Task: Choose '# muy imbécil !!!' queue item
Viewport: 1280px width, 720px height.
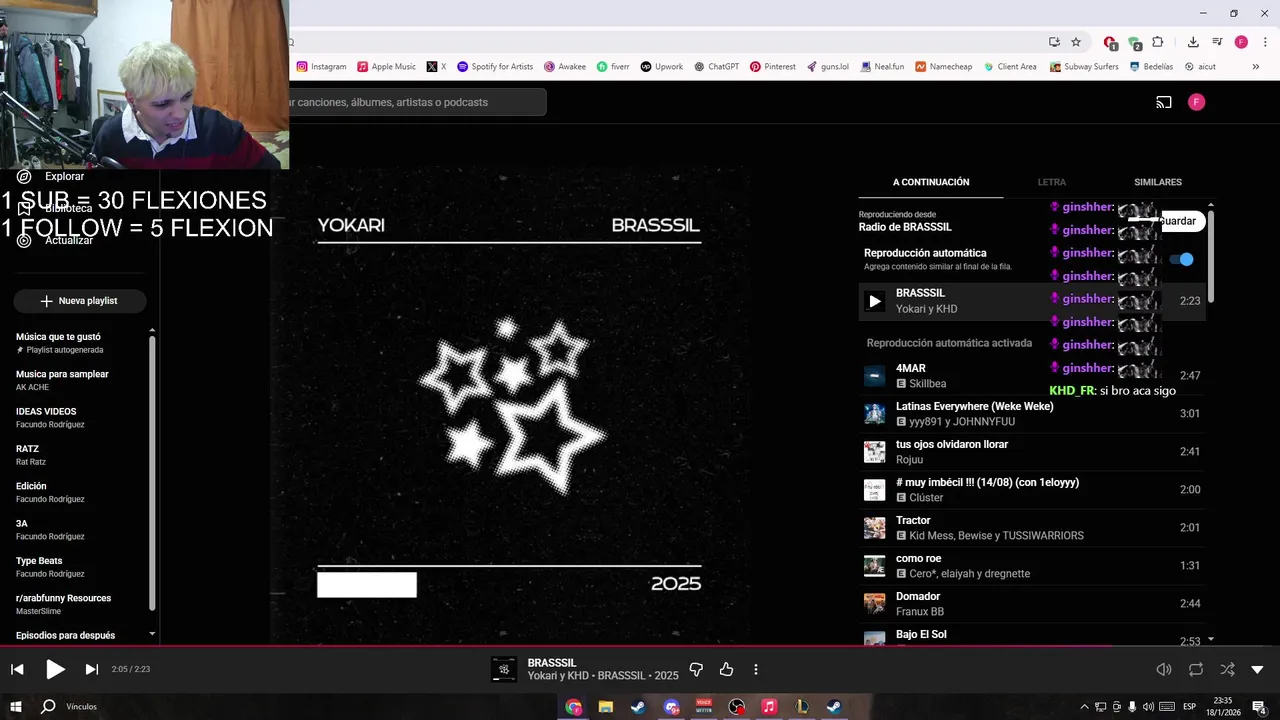Action: (x=1032, y=490)
